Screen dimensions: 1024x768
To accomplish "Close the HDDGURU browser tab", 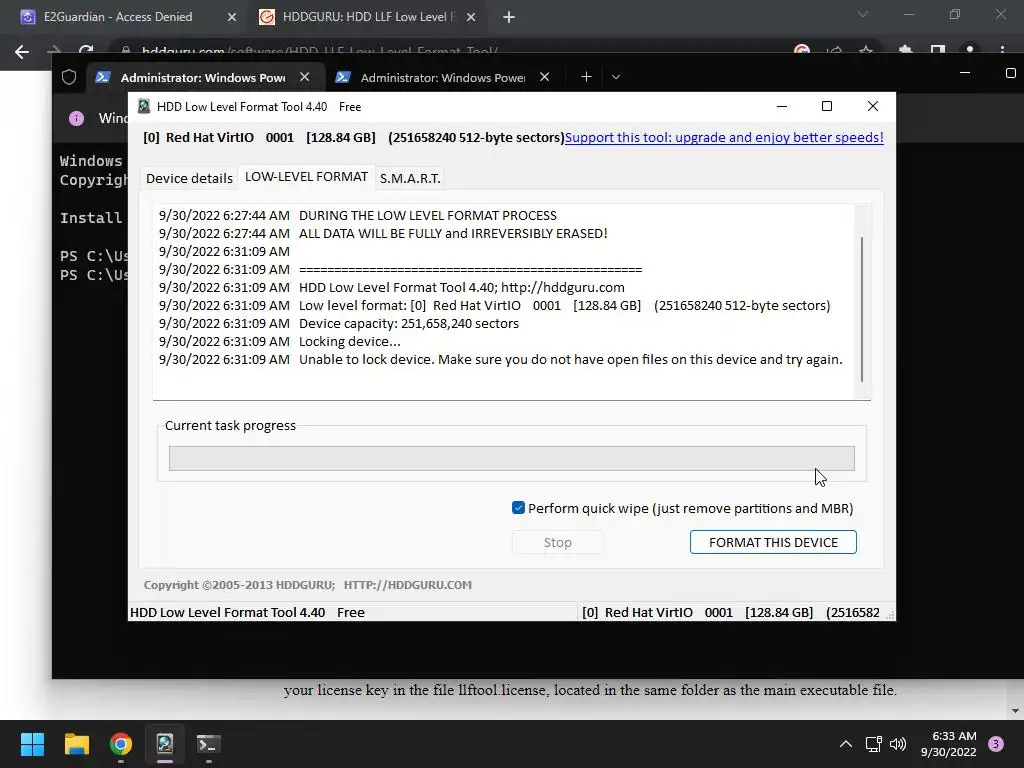I will click(x=471, y=17).
